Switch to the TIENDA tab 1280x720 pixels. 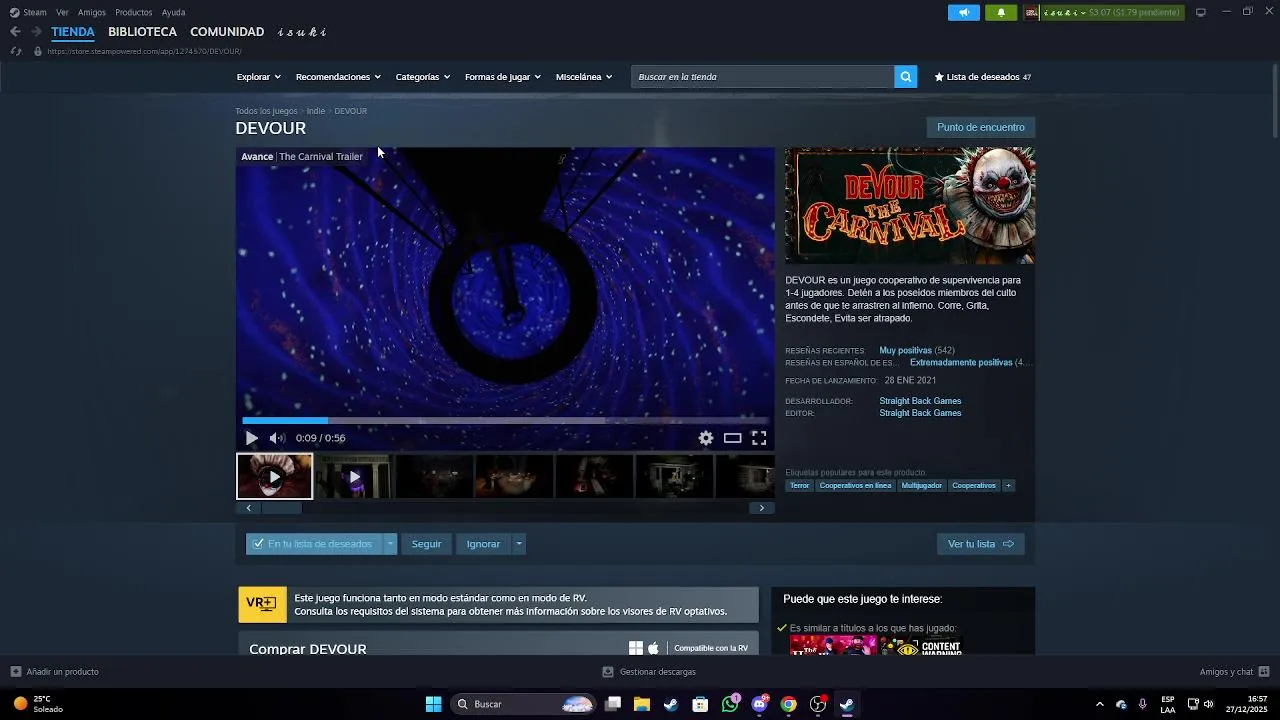point(73,32)
